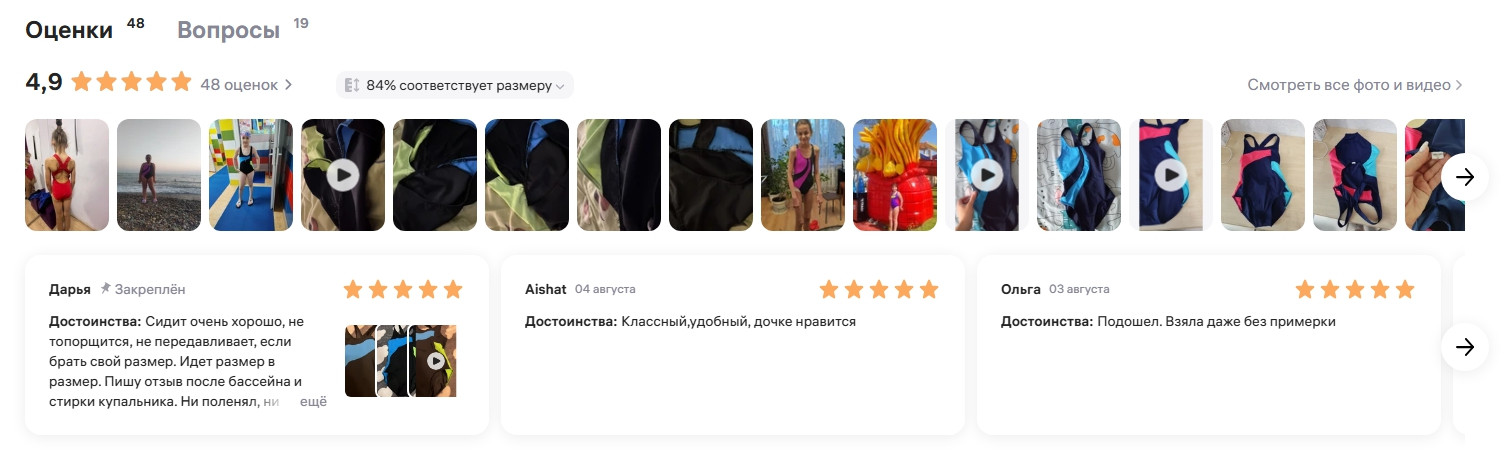Viewport: 1509px width, 456px height.
Task: Open the red inflatable slide photo
Action: pos(895,176)
